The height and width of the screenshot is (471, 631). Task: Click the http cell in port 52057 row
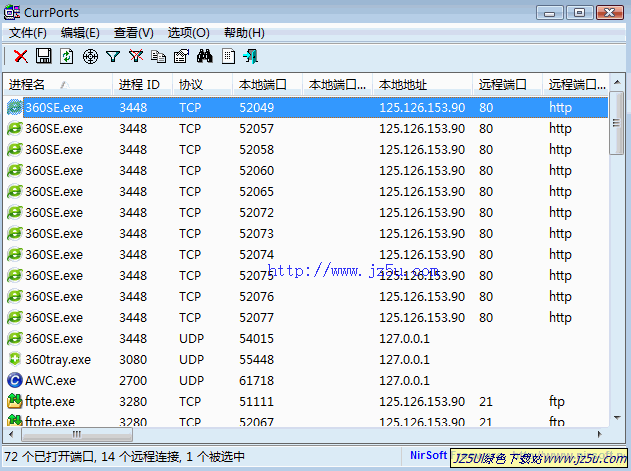(560, 129)
